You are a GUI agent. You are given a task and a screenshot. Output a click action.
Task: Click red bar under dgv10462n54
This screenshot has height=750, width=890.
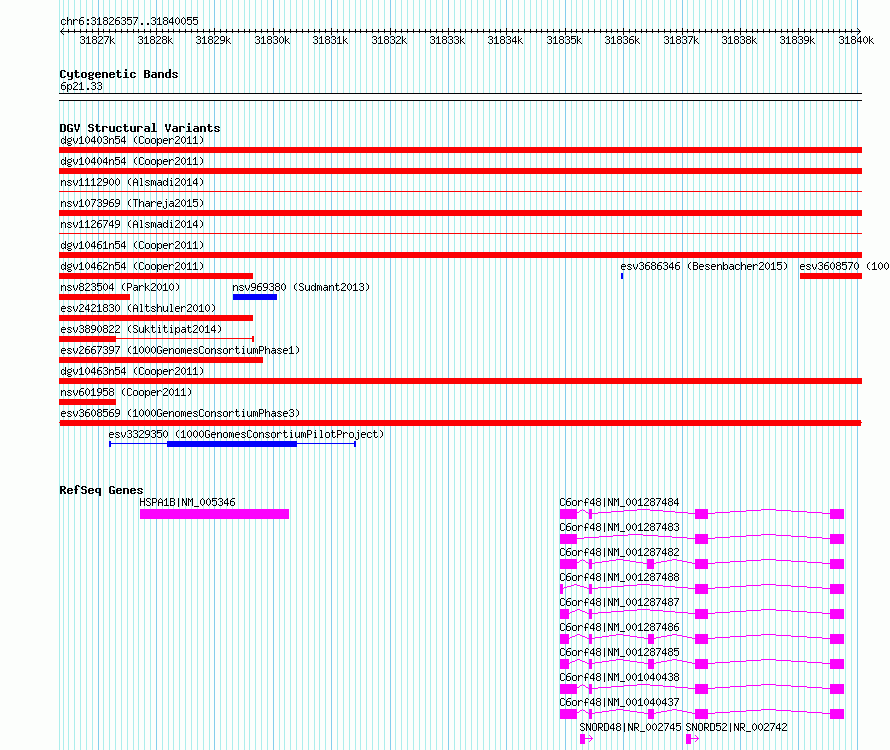[156, 276]
